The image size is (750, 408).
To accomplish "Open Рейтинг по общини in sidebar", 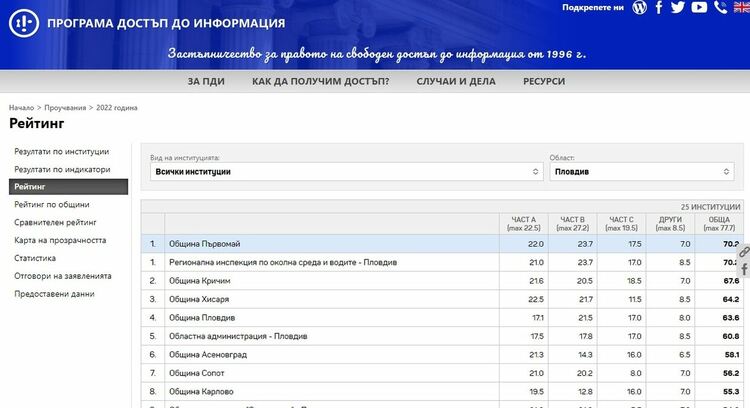I will coord(52,205).
